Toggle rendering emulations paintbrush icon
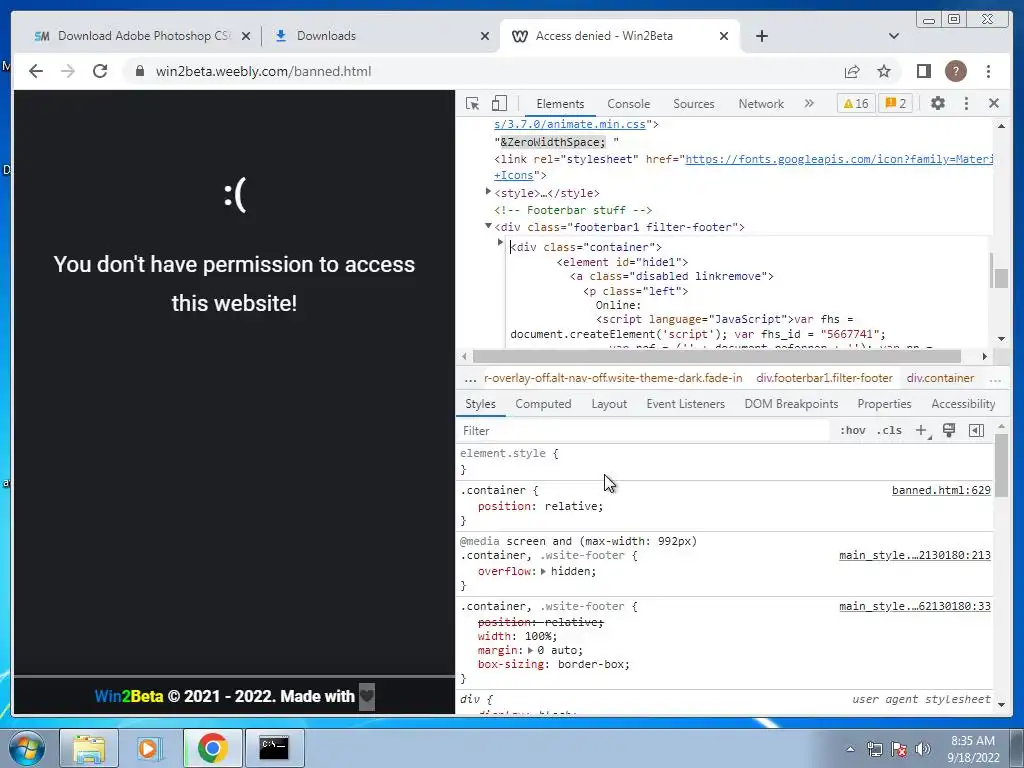The height and width of the screenshot is (768, 1024). coord(949,430)
